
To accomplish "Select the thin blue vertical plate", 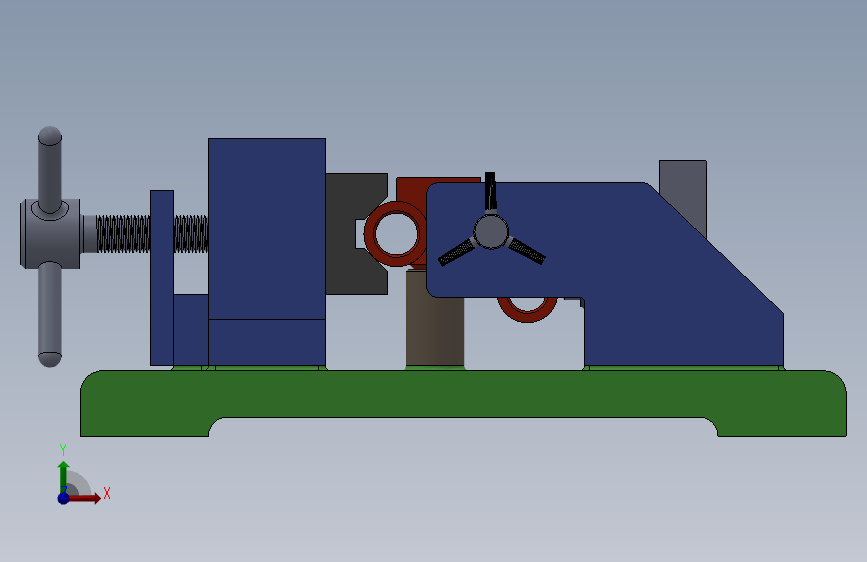I will point(162,278).
